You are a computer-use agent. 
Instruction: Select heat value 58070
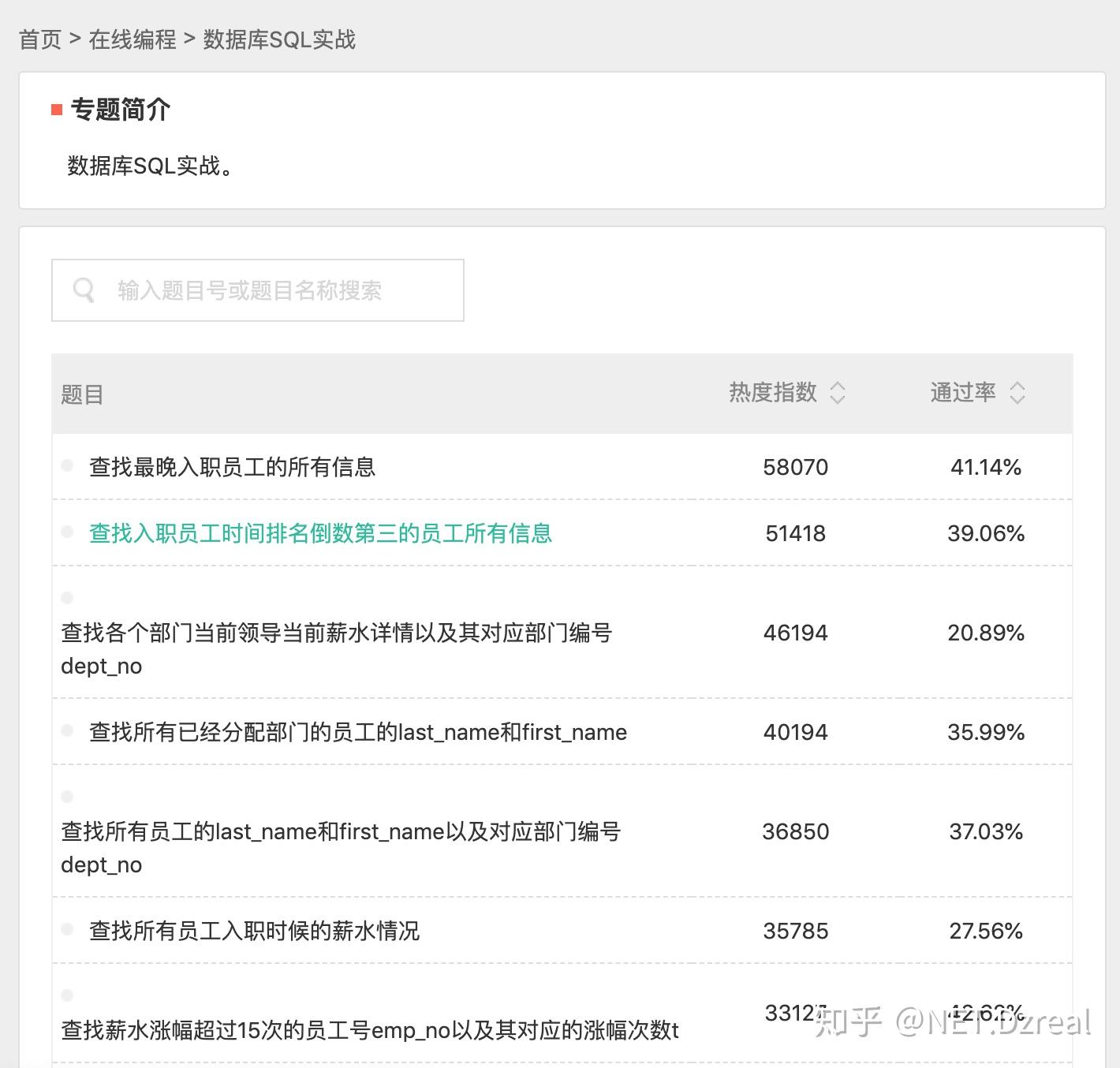pyautogui.click(x=796, y=467)
